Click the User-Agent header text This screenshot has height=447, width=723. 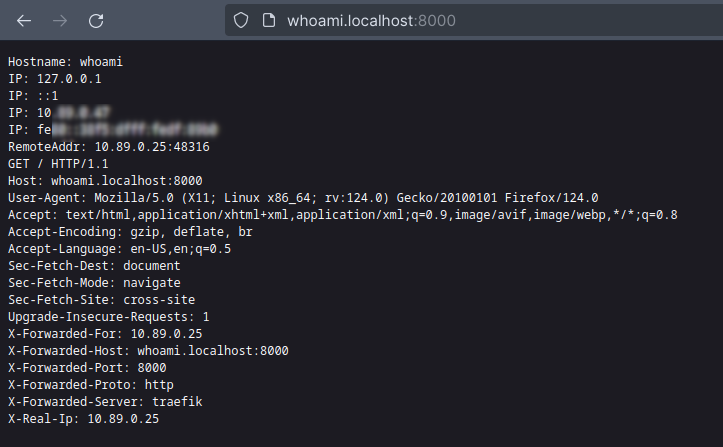point(303,198)
